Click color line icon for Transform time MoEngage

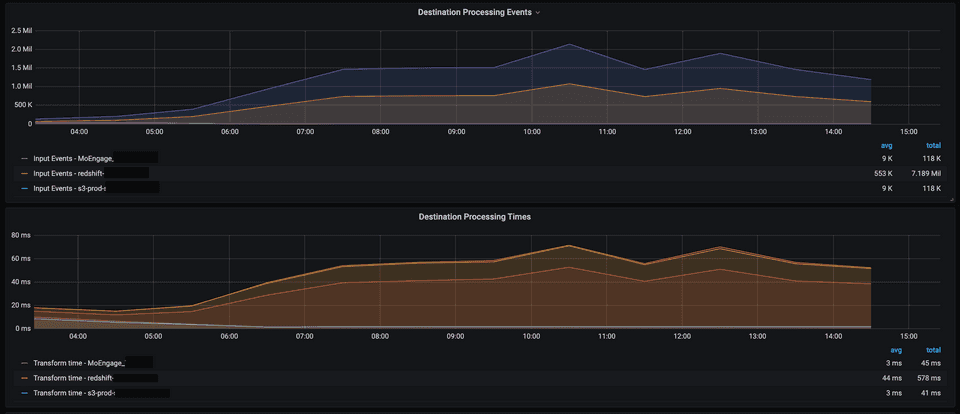pyautogui.click(x=24, y=362)
